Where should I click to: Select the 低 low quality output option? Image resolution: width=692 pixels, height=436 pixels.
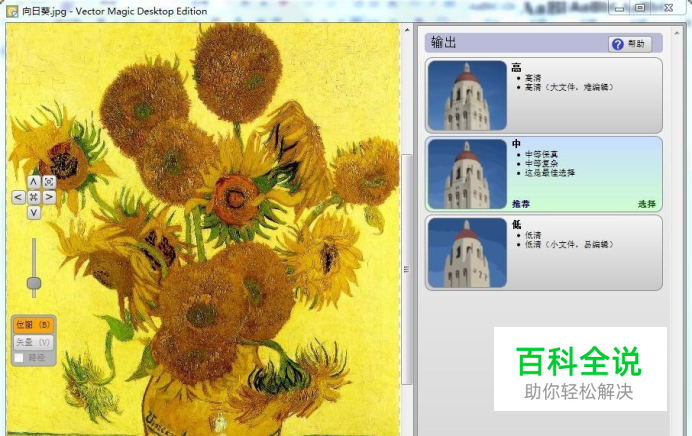543,252
